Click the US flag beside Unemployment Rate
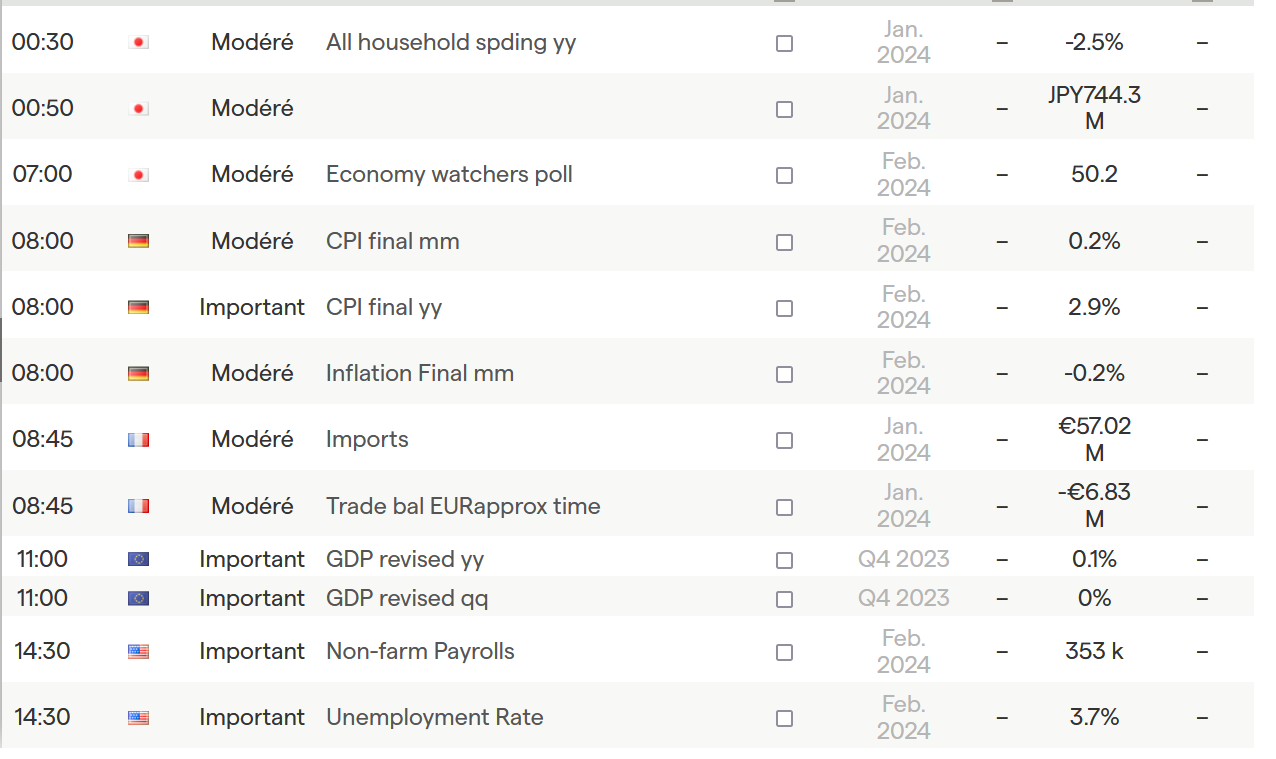This screenshot has height=759, width=1276. 139,718
